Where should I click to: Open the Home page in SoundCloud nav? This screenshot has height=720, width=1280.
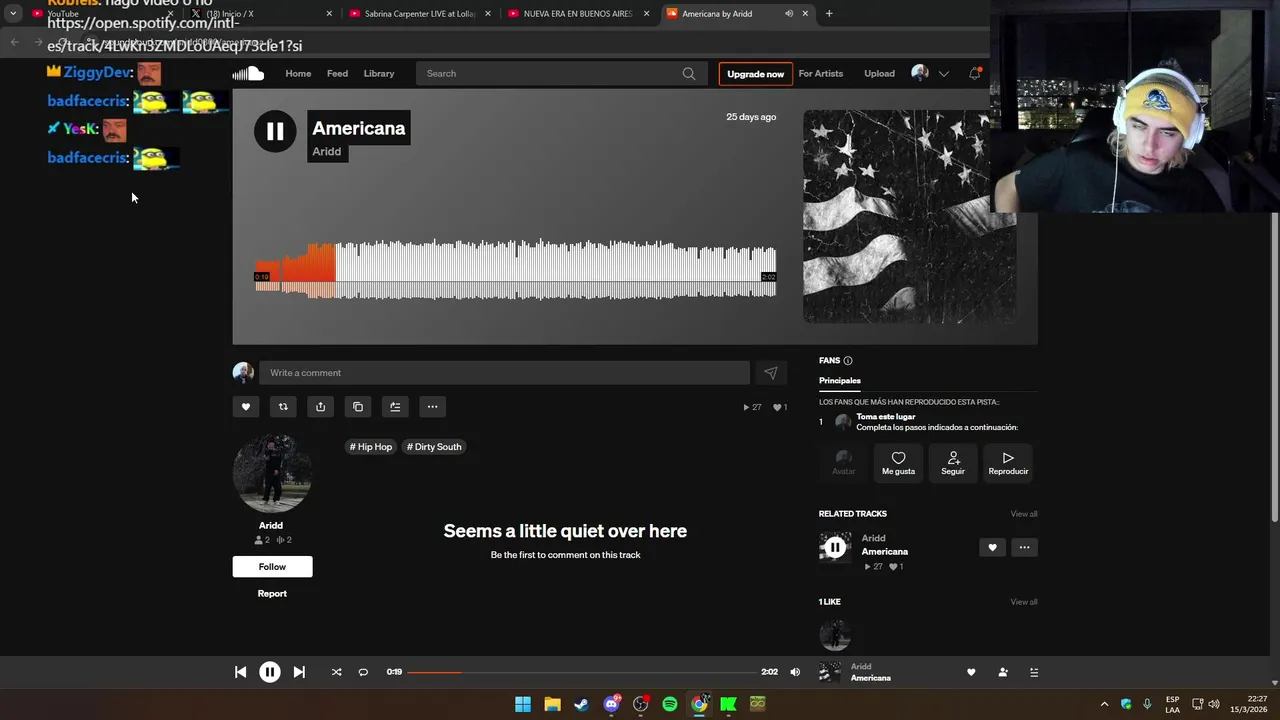(298, 73)
